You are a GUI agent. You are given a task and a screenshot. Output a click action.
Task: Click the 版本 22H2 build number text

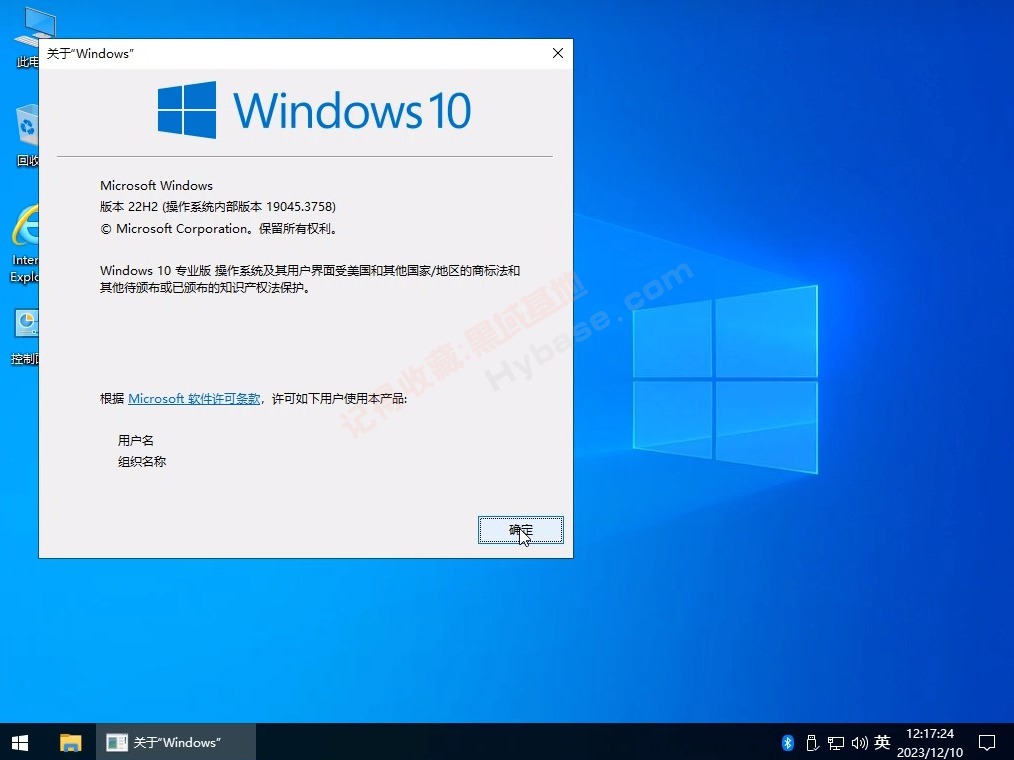coord(218,206)
